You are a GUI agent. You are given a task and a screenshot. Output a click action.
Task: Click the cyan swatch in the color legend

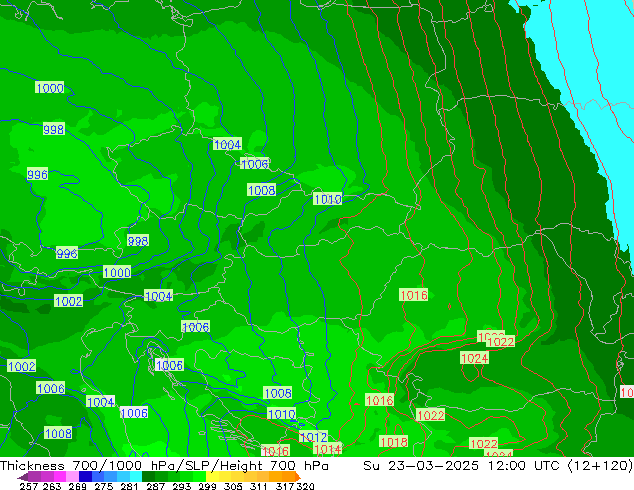pyautogui.click(x=136, y=477)
